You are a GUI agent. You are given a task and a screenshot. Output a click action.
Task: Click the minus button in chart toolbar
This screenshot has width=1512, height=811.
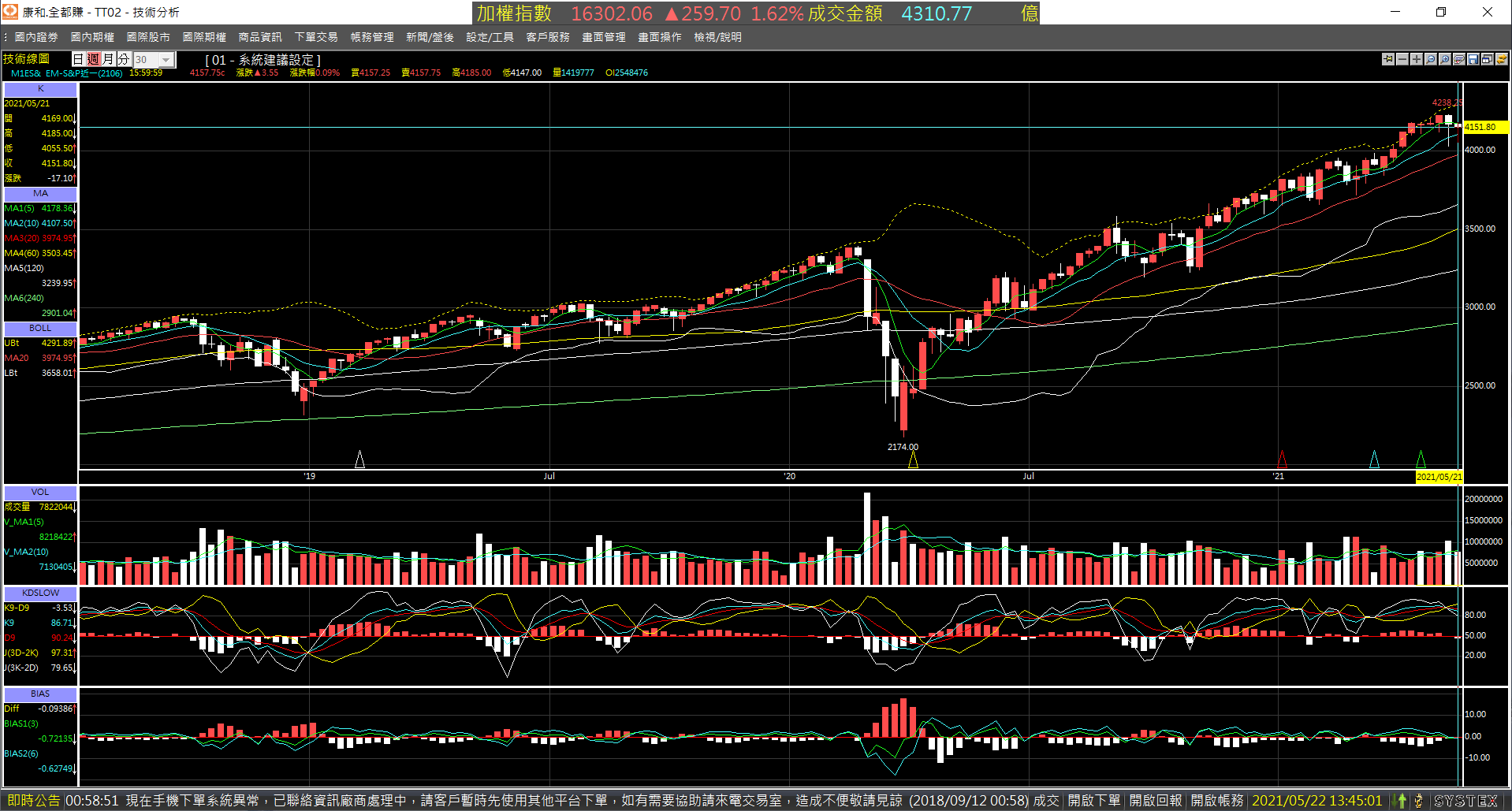pos(1402,59)
